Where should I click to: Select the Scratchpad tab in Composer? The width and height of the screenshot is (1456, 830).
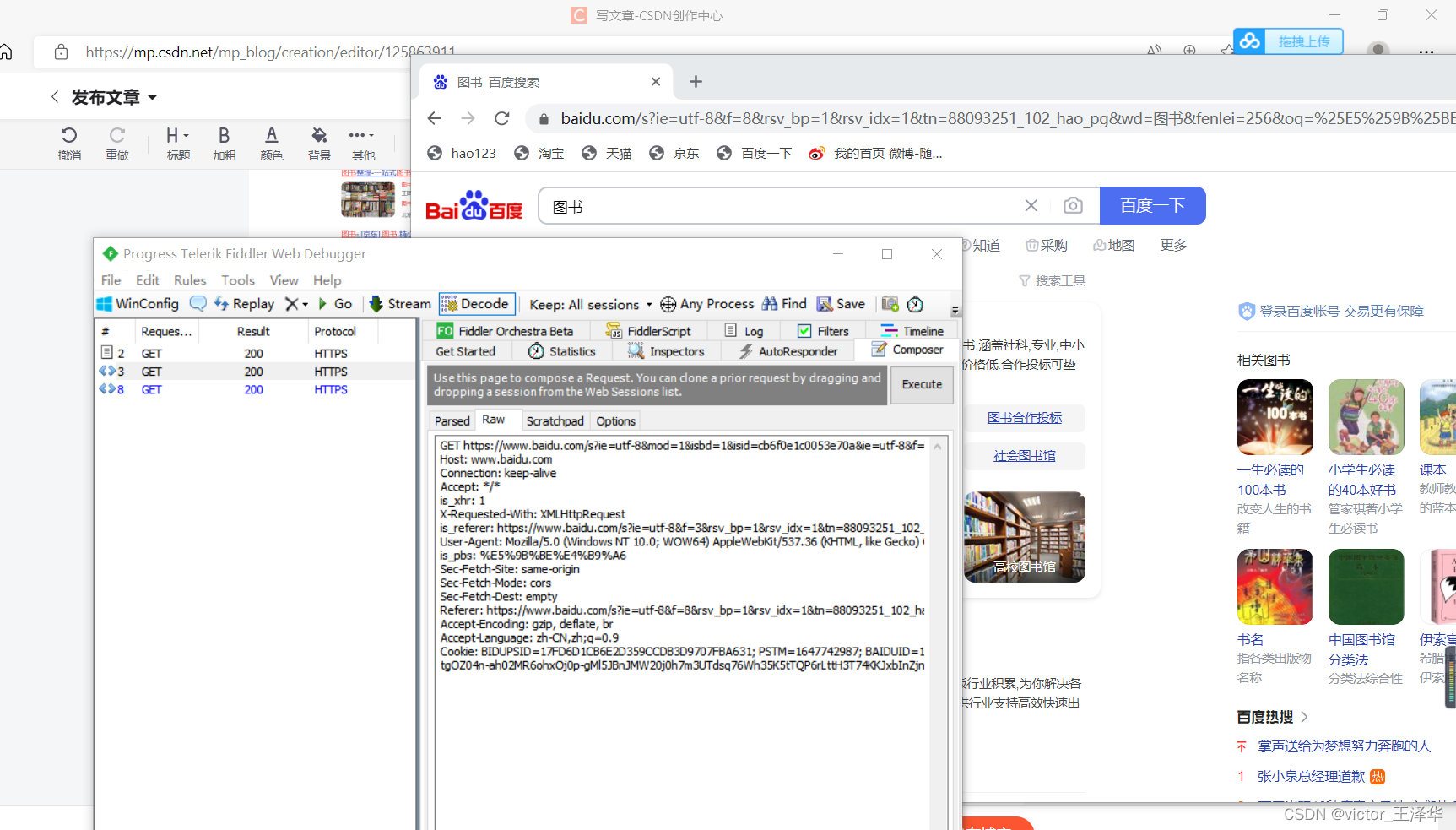pyautogui.click(x=555, y=420)
